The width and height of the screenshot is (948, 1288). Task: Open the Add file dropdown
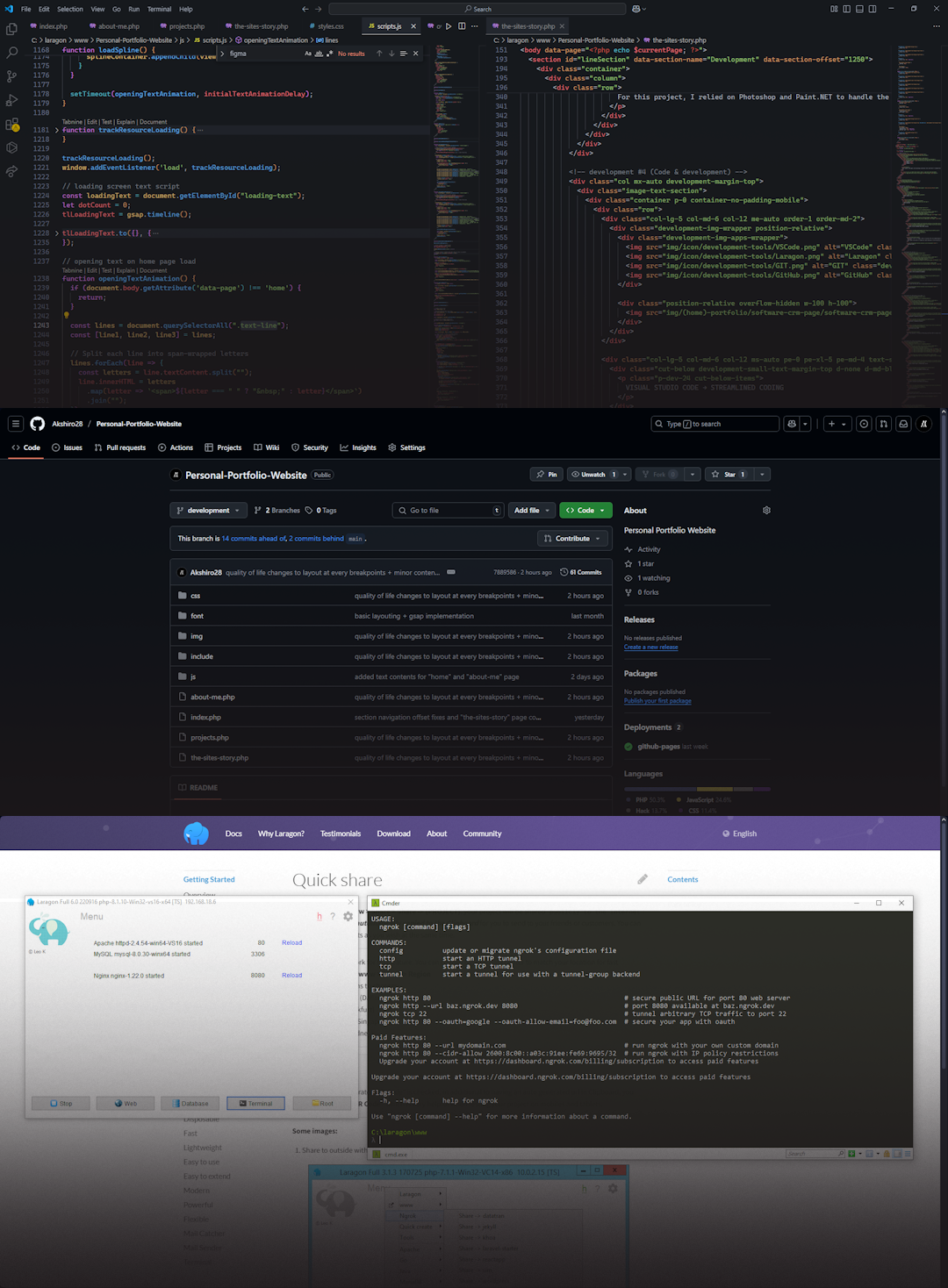pyautogui.click(x=531, y=510)
